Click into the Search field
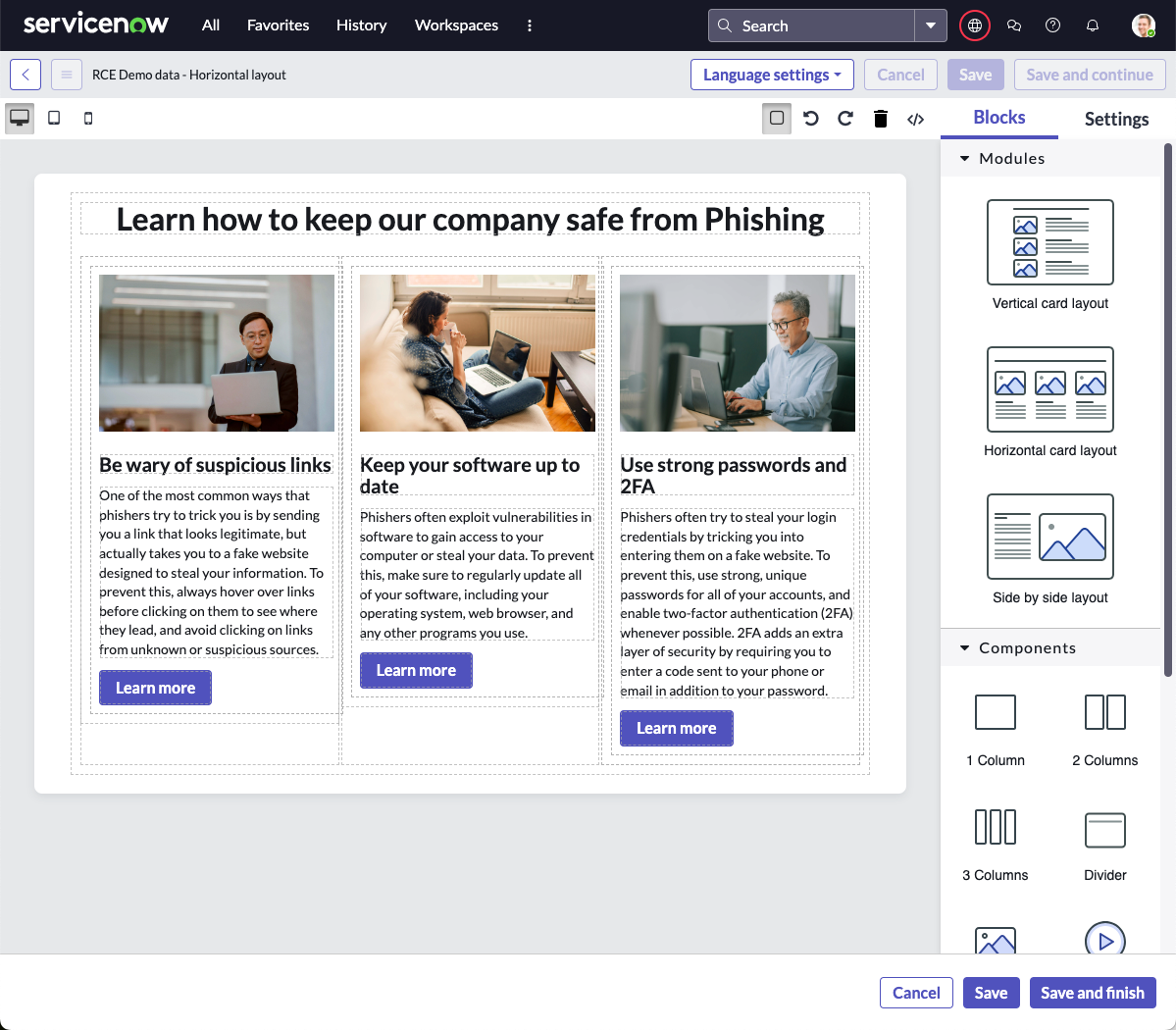 811,26
